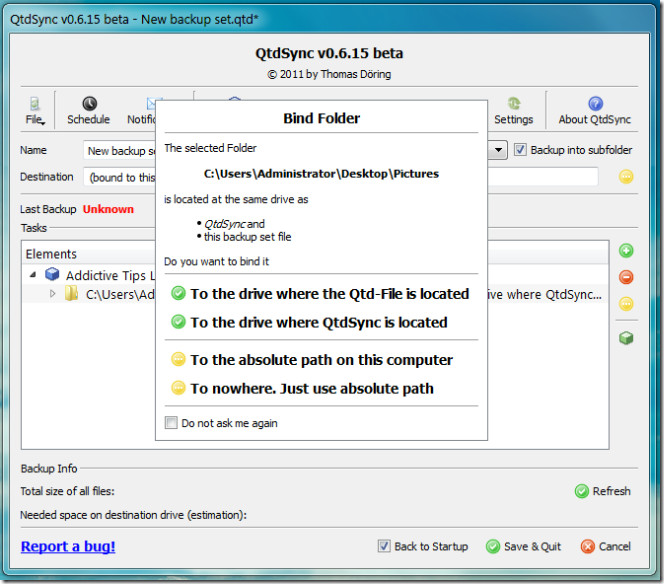The image size is (664, 584).
Task: Click the yellow icon beside Destination field
Action: point(626,176)
